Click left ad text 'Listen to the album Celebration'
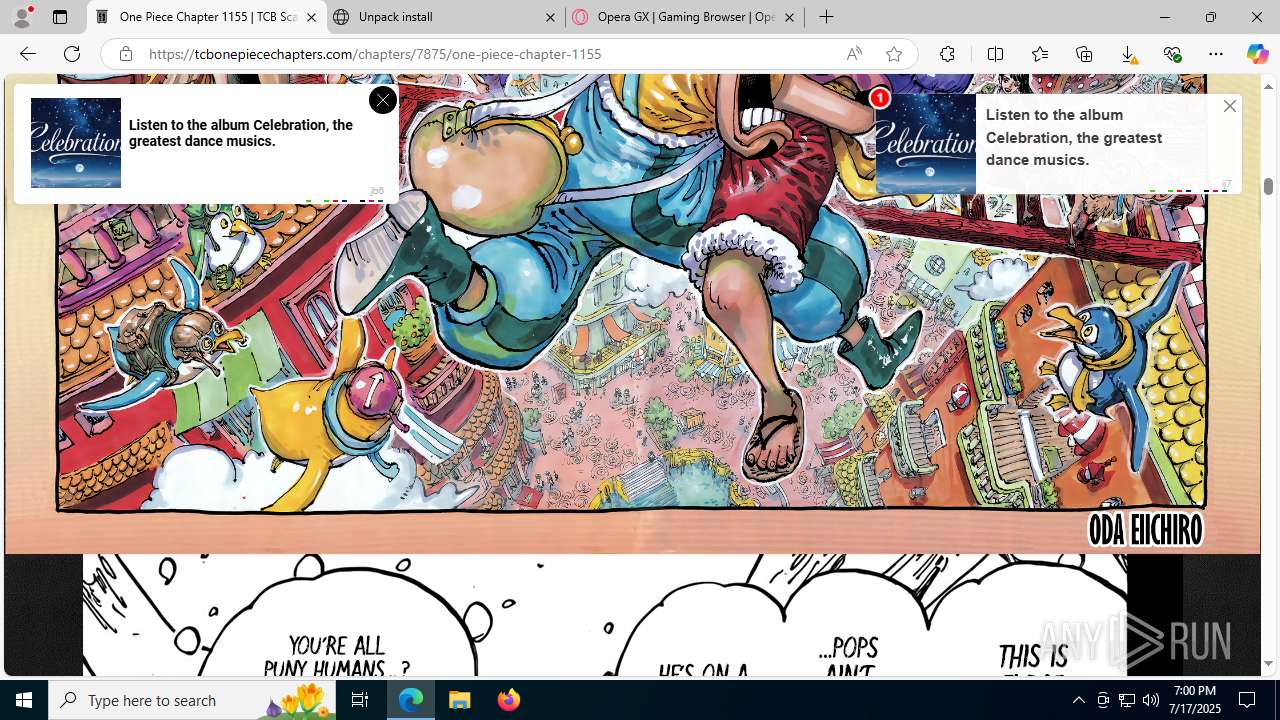Image resolution: width=1280 pixels, height=720 pixels. (241, 133)
